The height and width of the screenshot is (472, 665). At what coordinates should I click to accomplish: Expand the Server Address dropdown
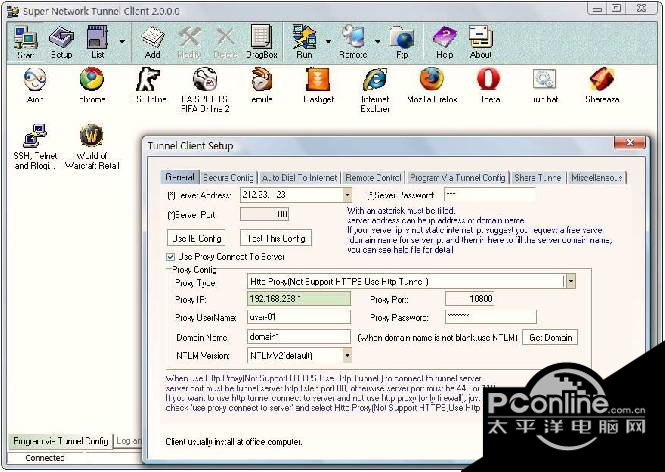347,195
